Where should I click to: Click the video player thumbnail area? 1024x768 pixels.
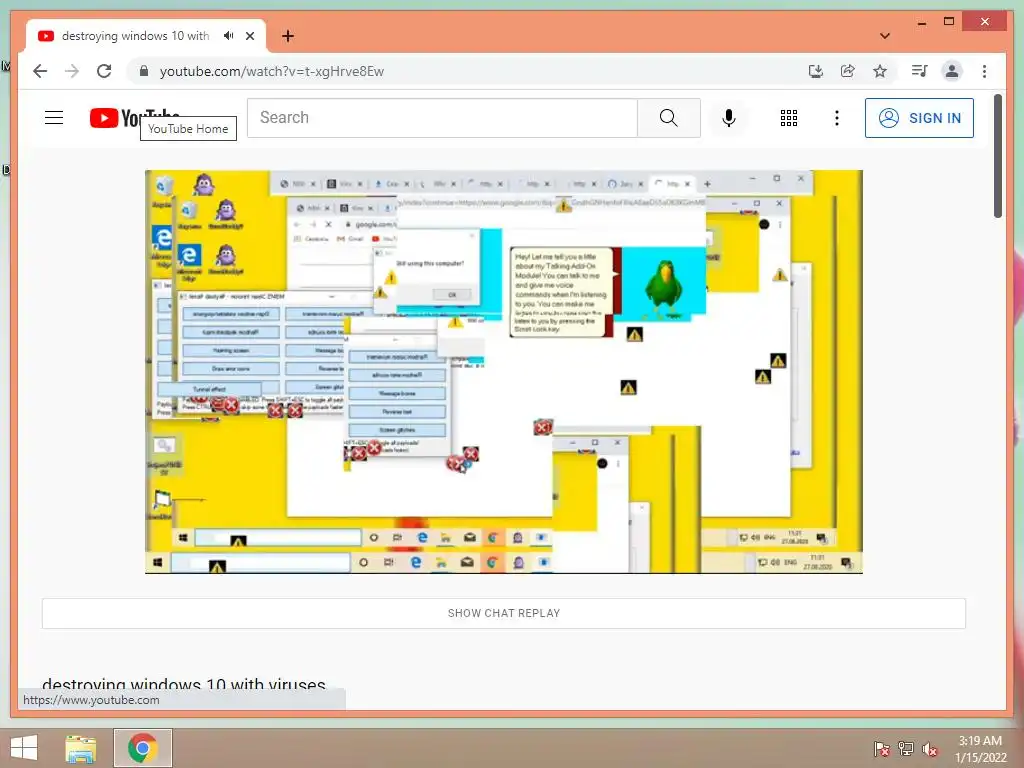[x=504, y=372]
